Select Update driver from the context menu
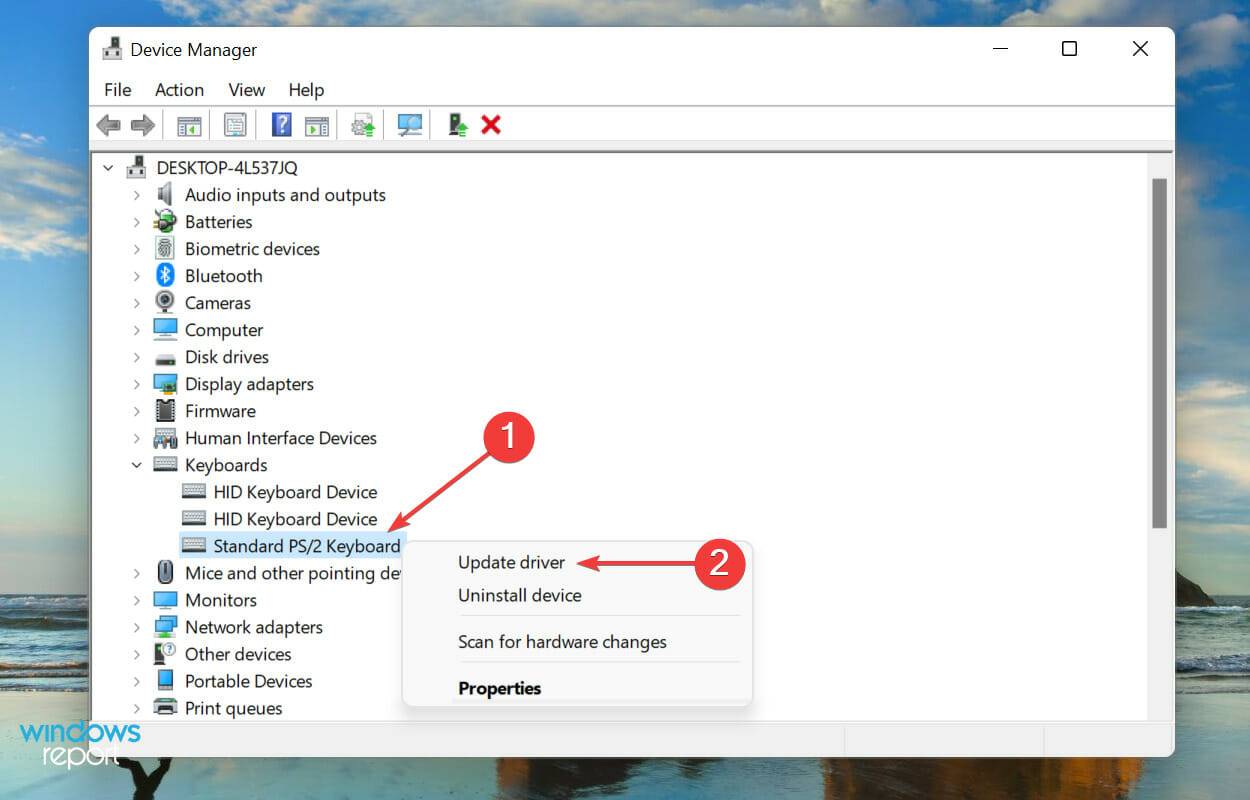 512,562
